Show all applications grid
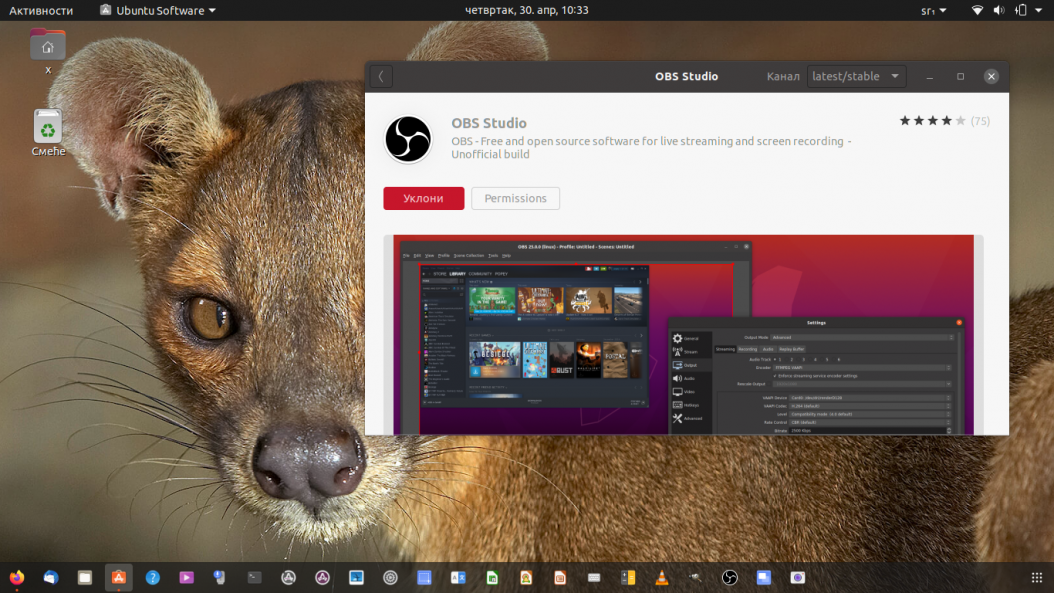 pyautogui.click(x=1037, y=578)
